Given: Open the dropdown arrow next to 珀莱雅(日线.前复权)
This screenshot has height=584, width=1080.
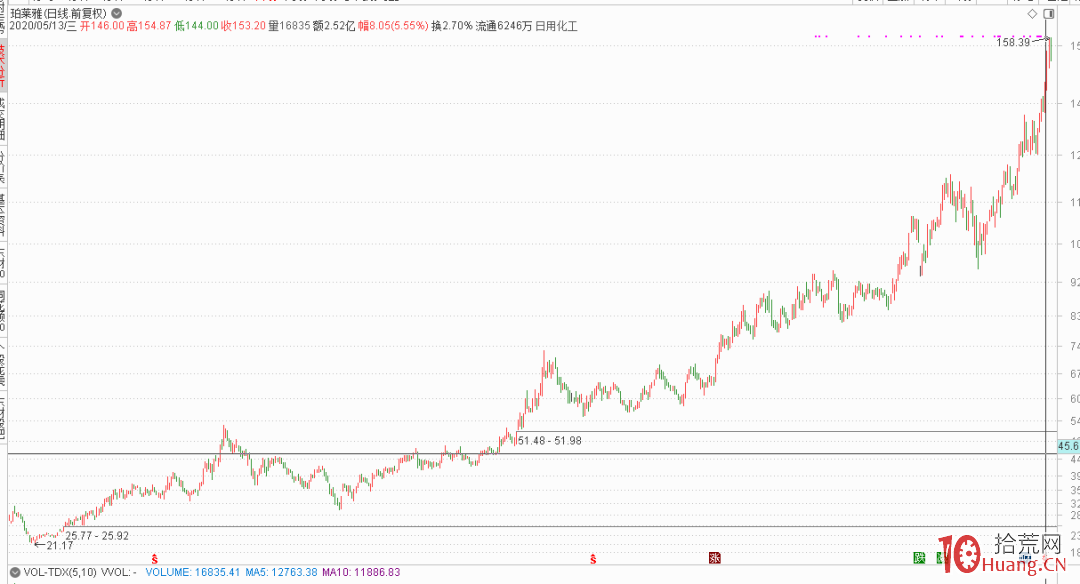Looking at the screenshot, I should pyautogui.click(x=116, y=13).
